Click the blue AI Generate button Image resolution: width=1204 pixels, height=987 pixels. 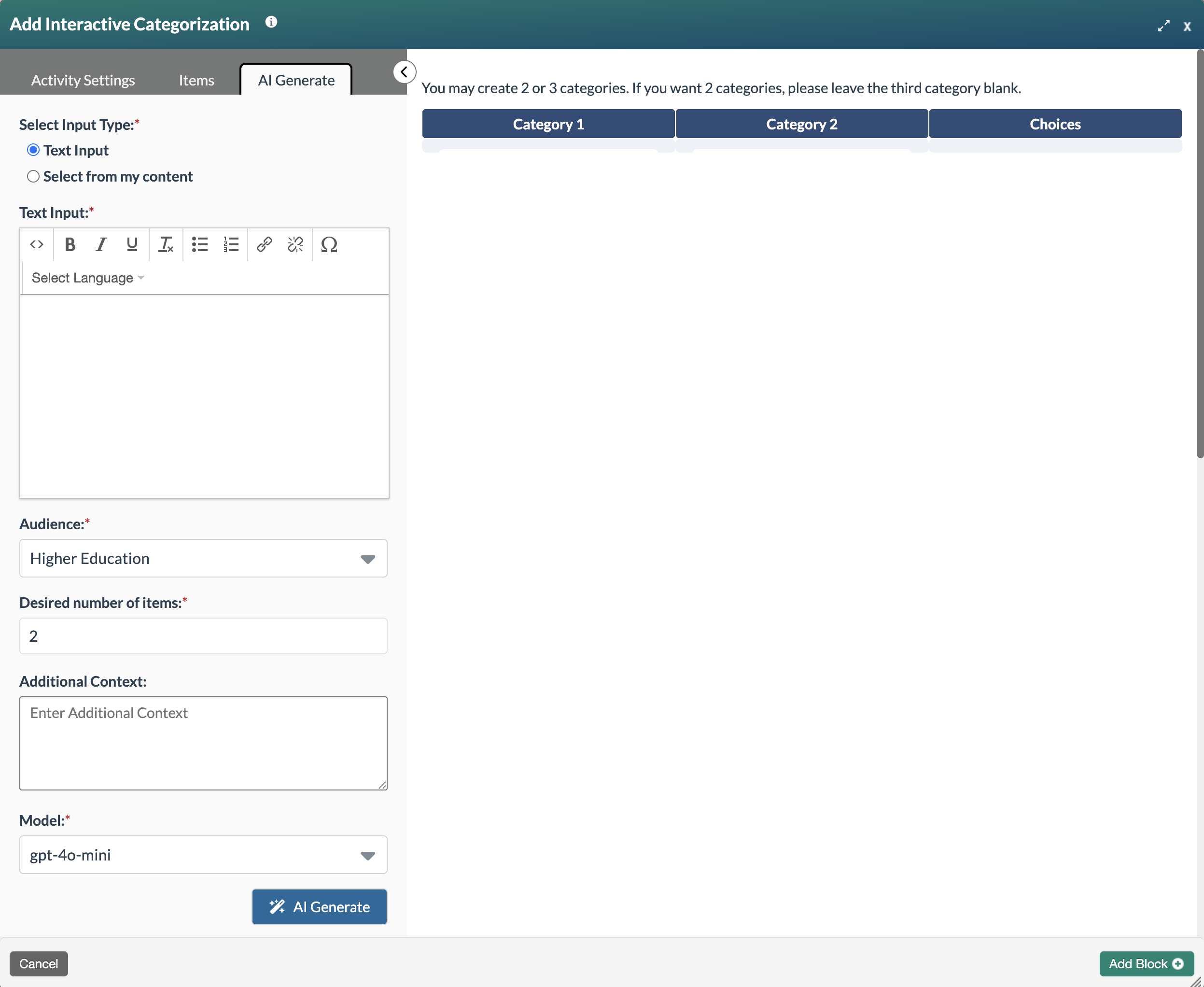coord(320,907)
